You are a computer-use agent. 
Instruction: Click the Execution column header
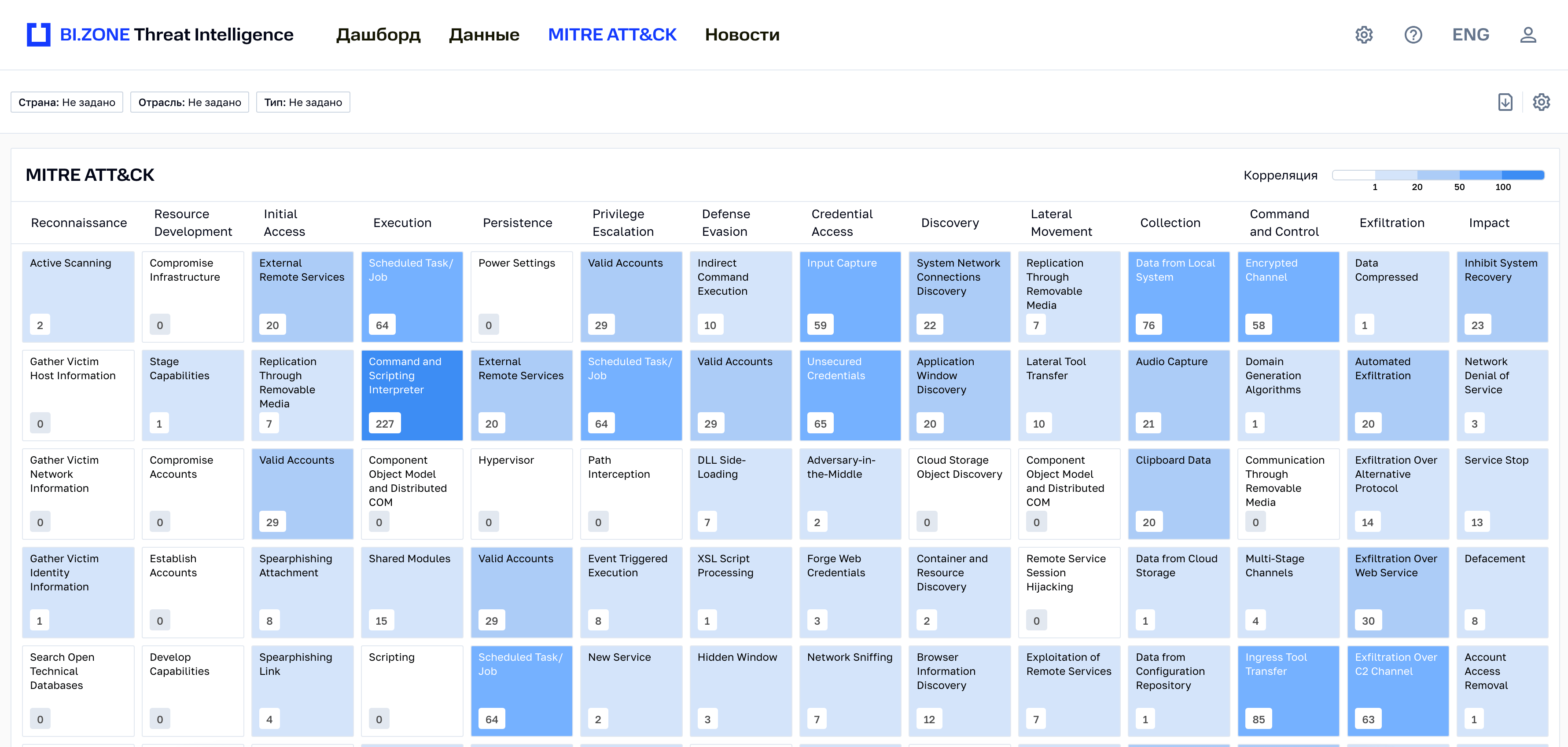pos(402,223)
